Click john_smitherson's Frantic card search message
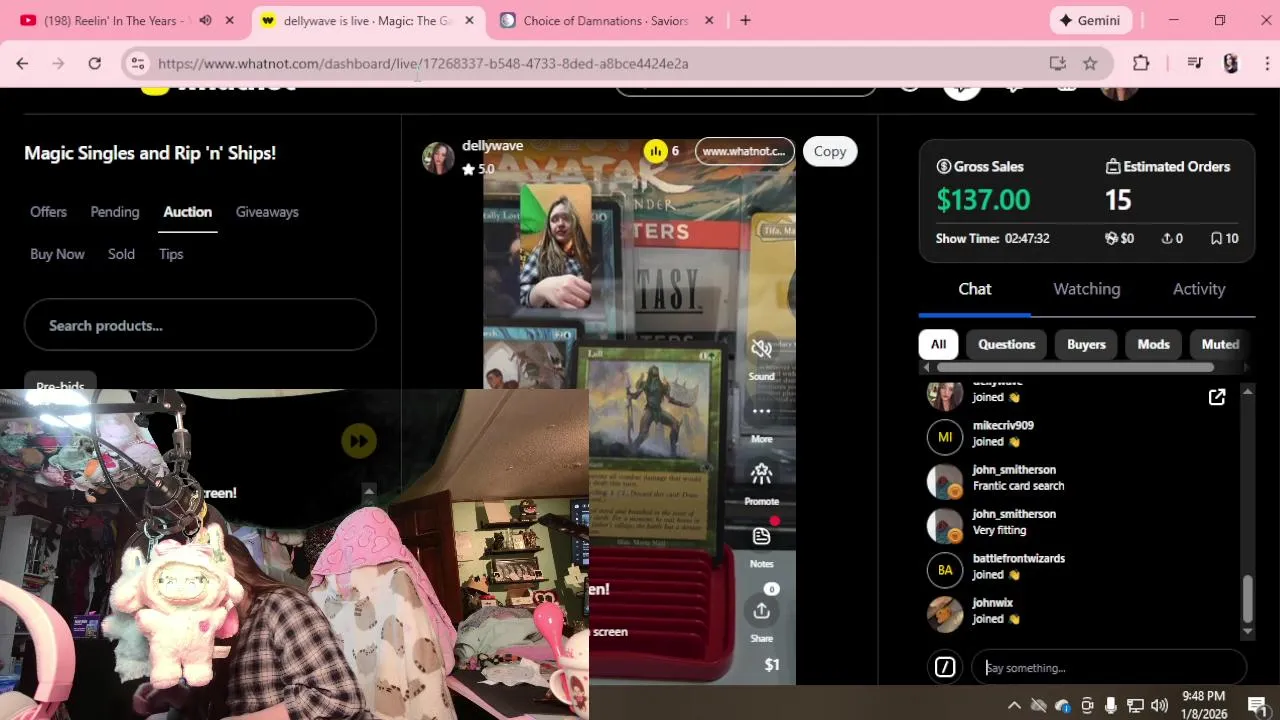Image resolution: width=1280 pixels, height=720 pixels. pos(1018,486)
